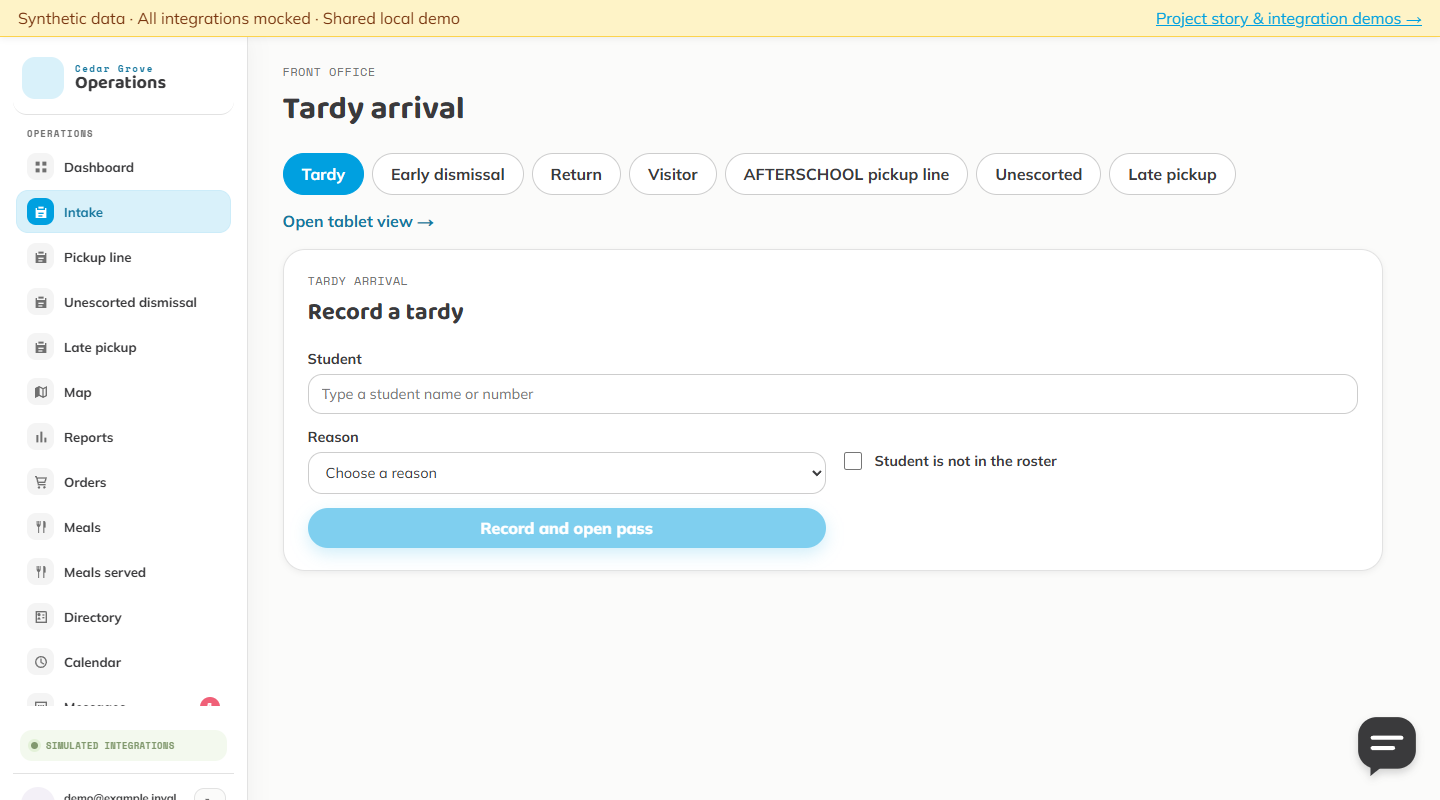This screenshot has height=800, width=1440.
Task: Switch to the Return tab
Action: 576,174
